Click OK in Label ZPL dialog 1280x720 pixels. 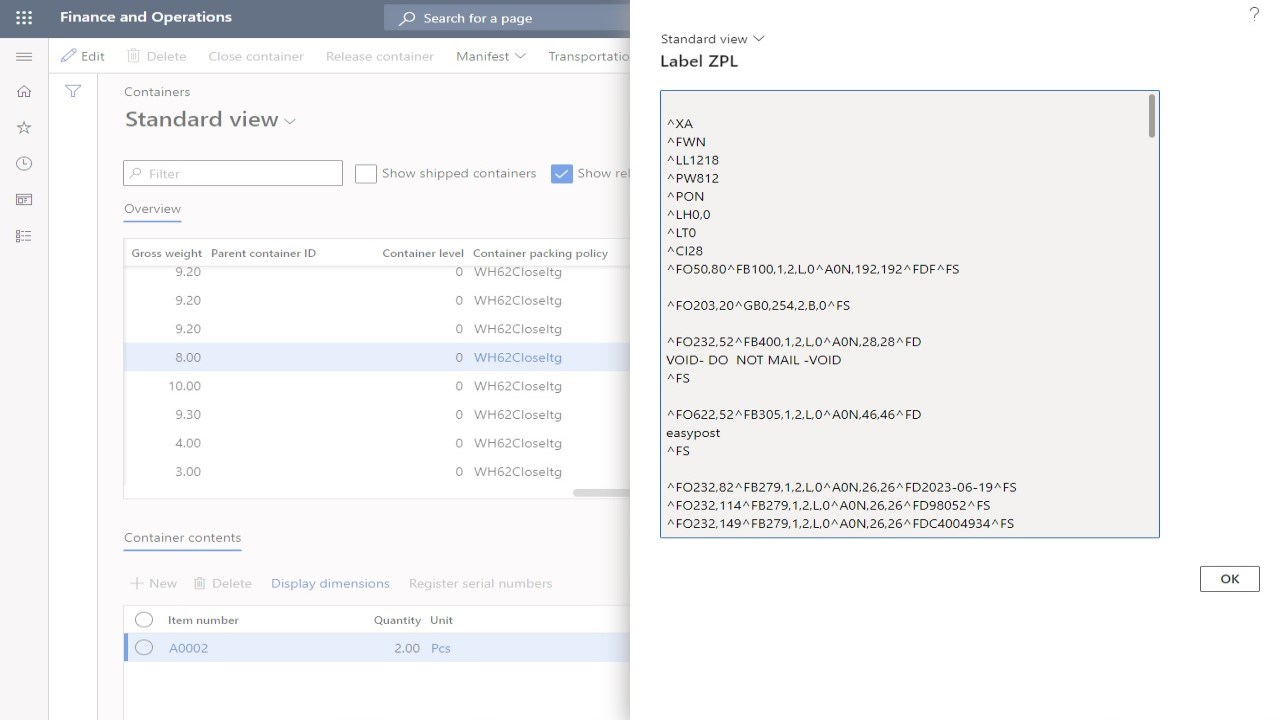tap(1230, 578)
